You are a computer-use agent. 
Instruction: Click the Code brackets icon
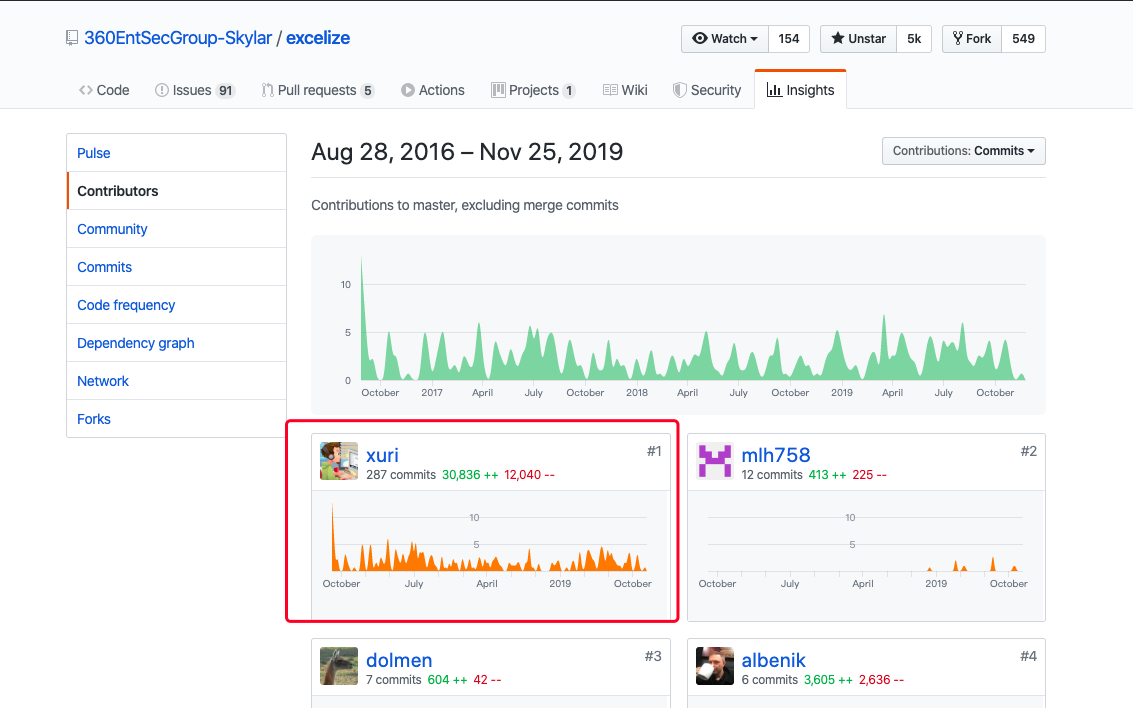pos(86,90)
